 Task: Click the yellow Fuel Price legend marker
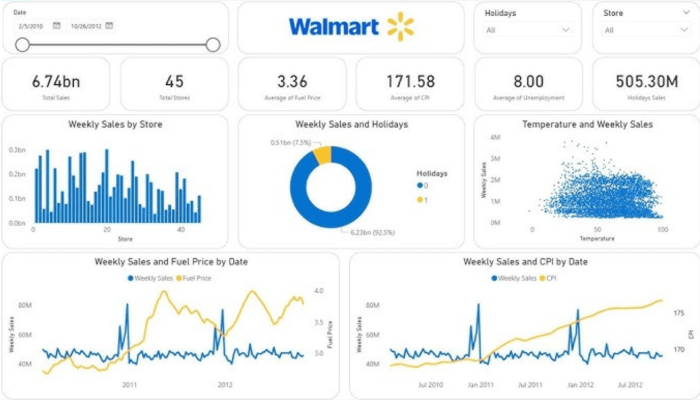(x=179, y=278)
